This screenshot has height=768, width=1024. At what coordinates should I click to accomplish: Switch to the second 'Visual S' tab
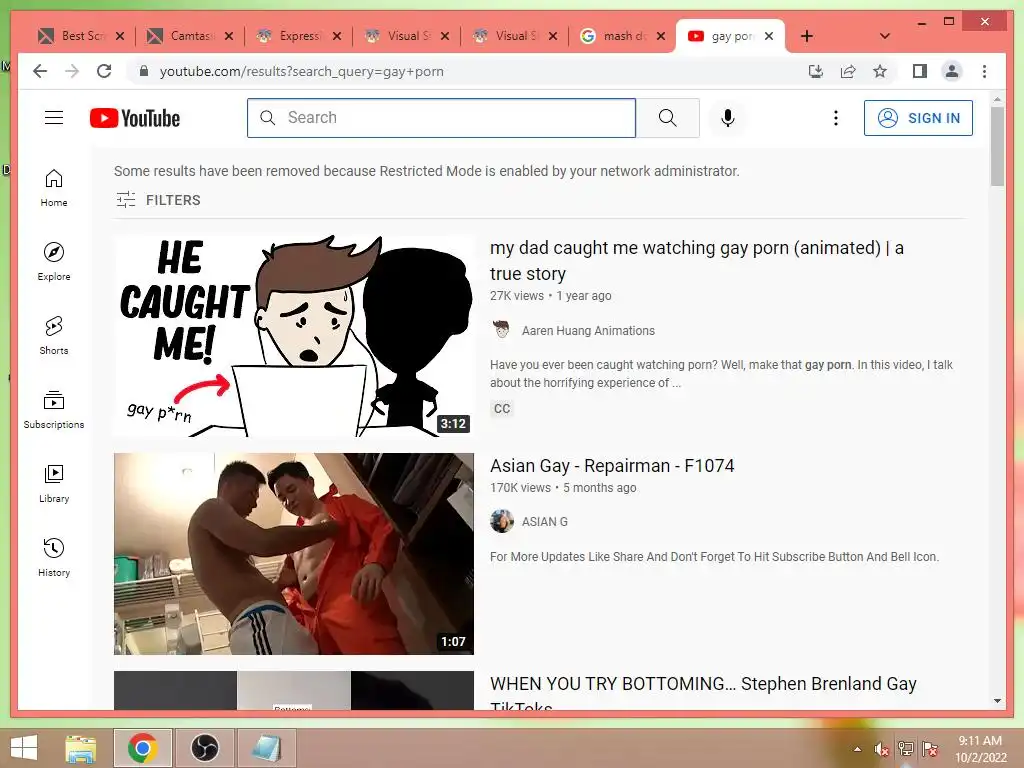pos(515,36)
